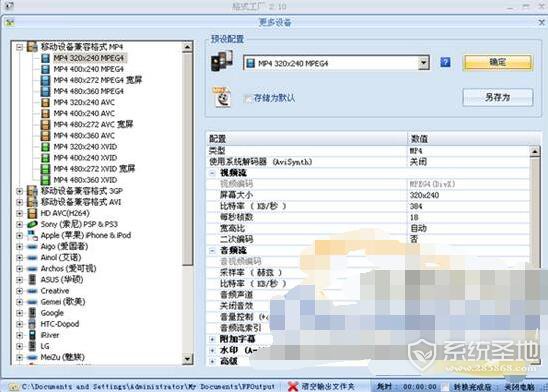548x392 pixels.
Task: Click the 确定 button
Action: (498, 63)
